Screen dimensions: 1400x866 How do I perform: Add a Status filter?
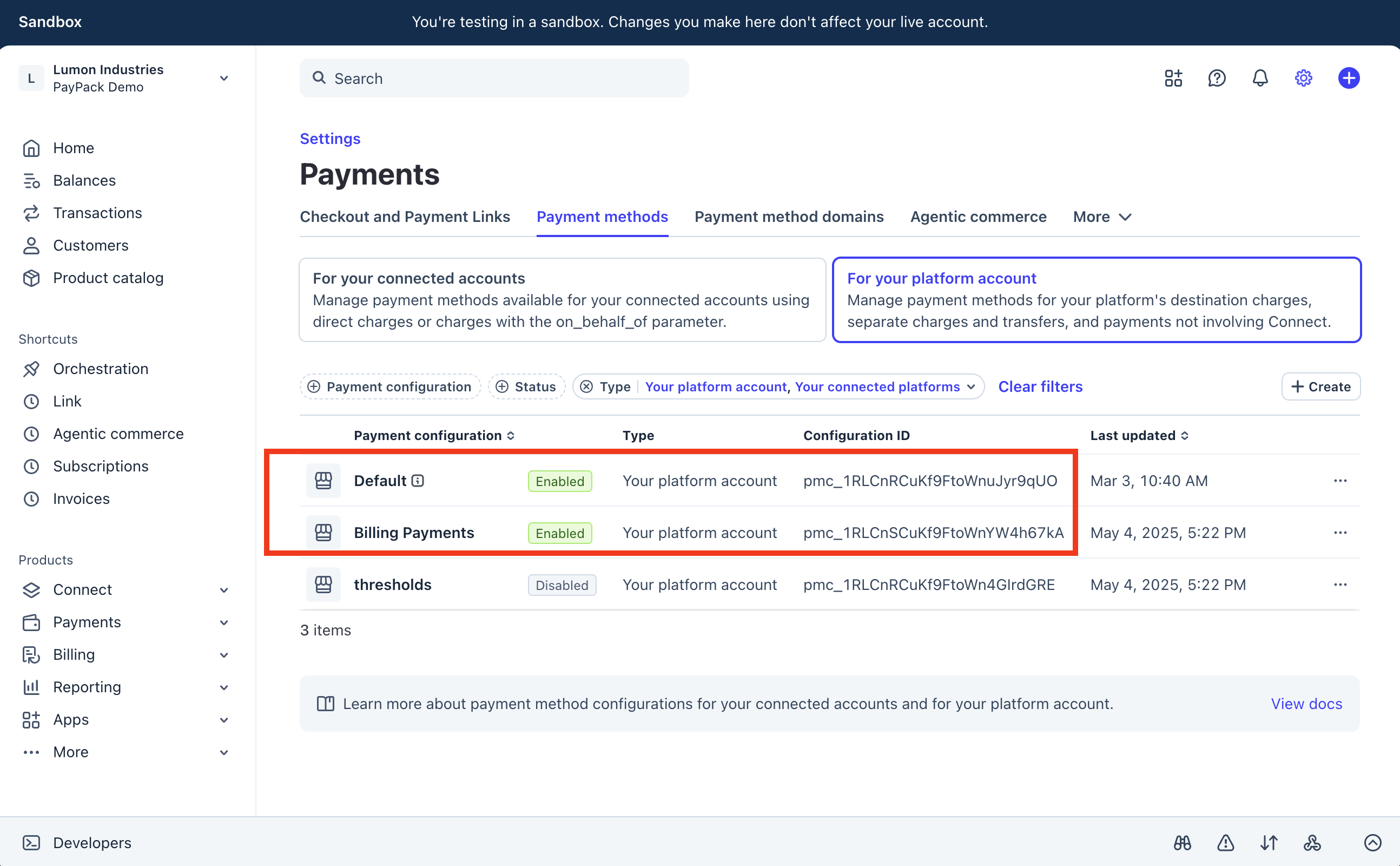(526, 386)
